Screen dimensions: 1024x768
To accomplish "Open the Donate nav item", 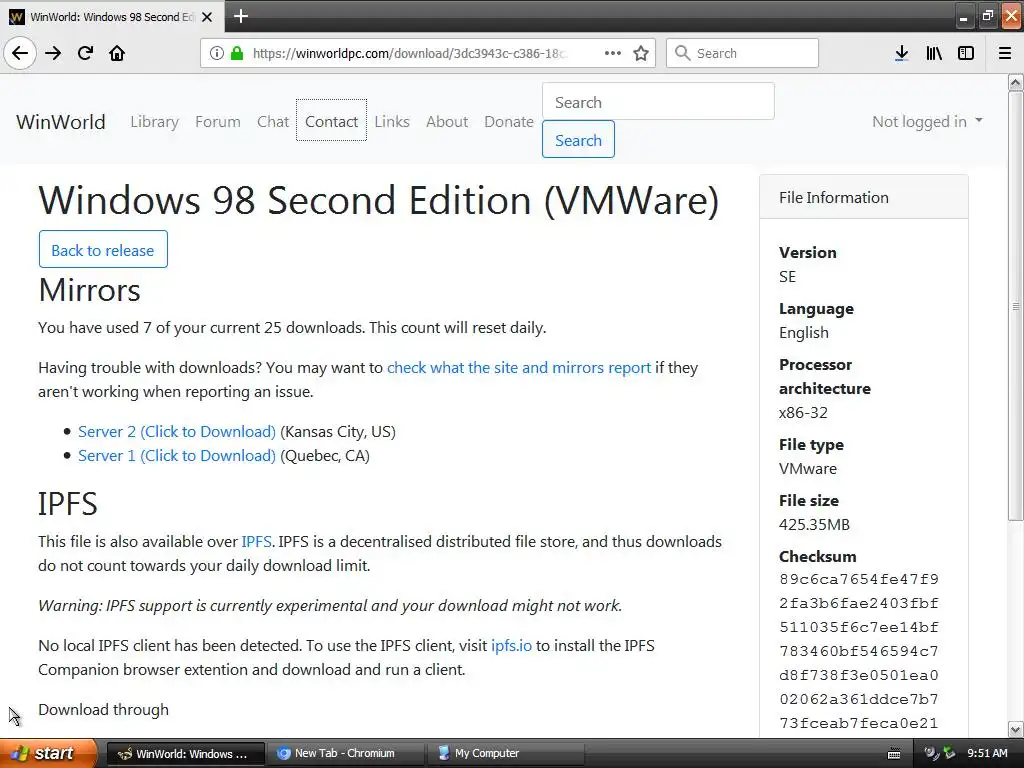I will pyautogui.click(x=509, y=121).
